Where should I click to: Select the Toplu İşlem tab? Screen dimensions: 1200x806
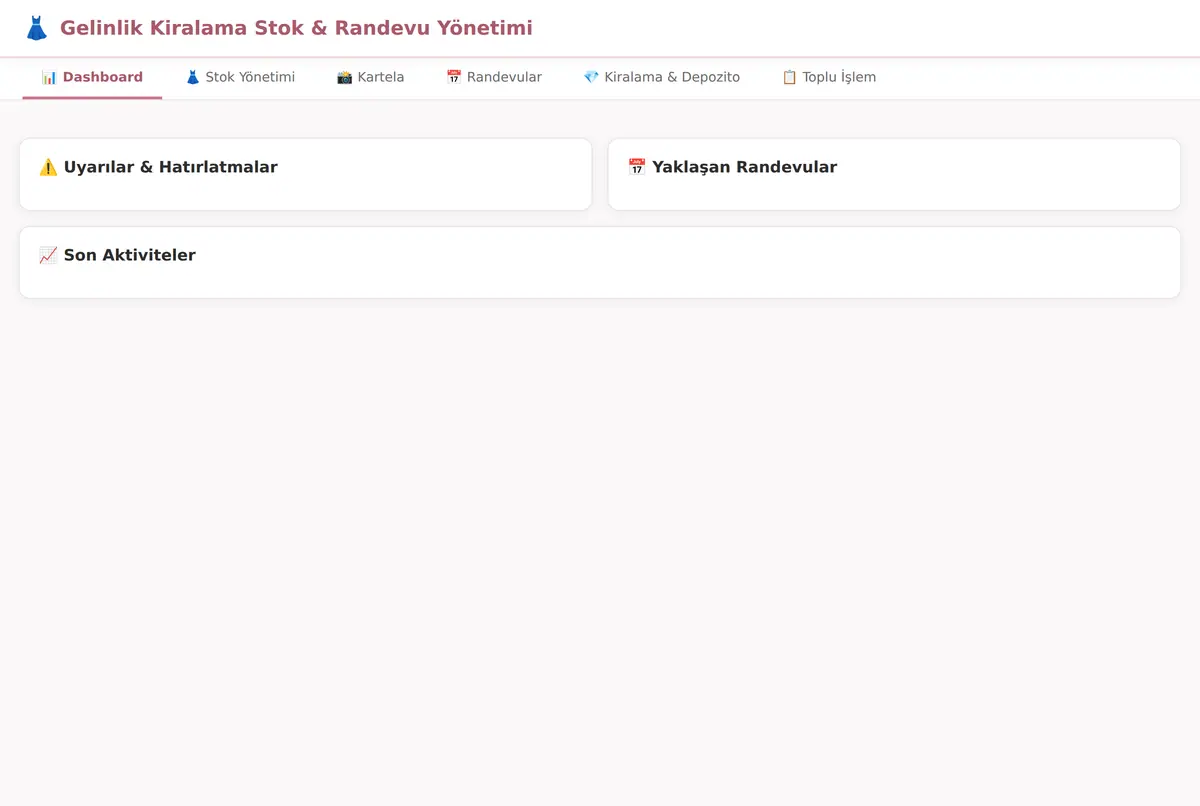(829, 77)
